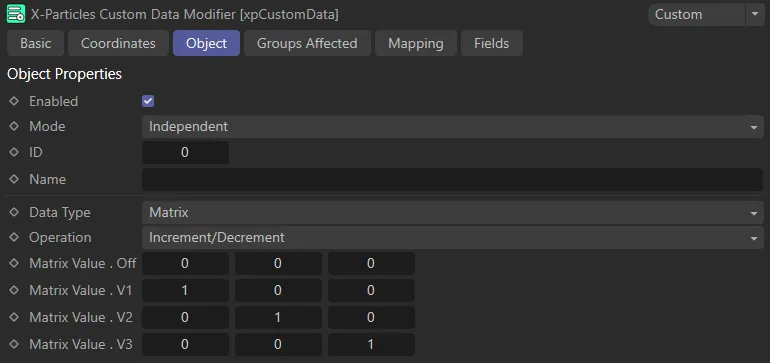The width and height of the screenshot is (770, 363).
Task: Uncheck the Enabled checkbox
Action: 148,101
